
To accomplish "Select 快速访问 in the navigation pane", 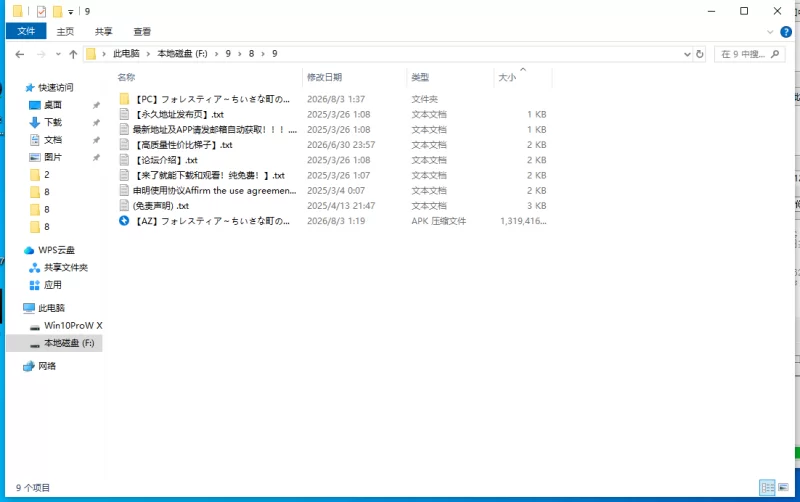I will pyautogui.click(x=56, y=88).
